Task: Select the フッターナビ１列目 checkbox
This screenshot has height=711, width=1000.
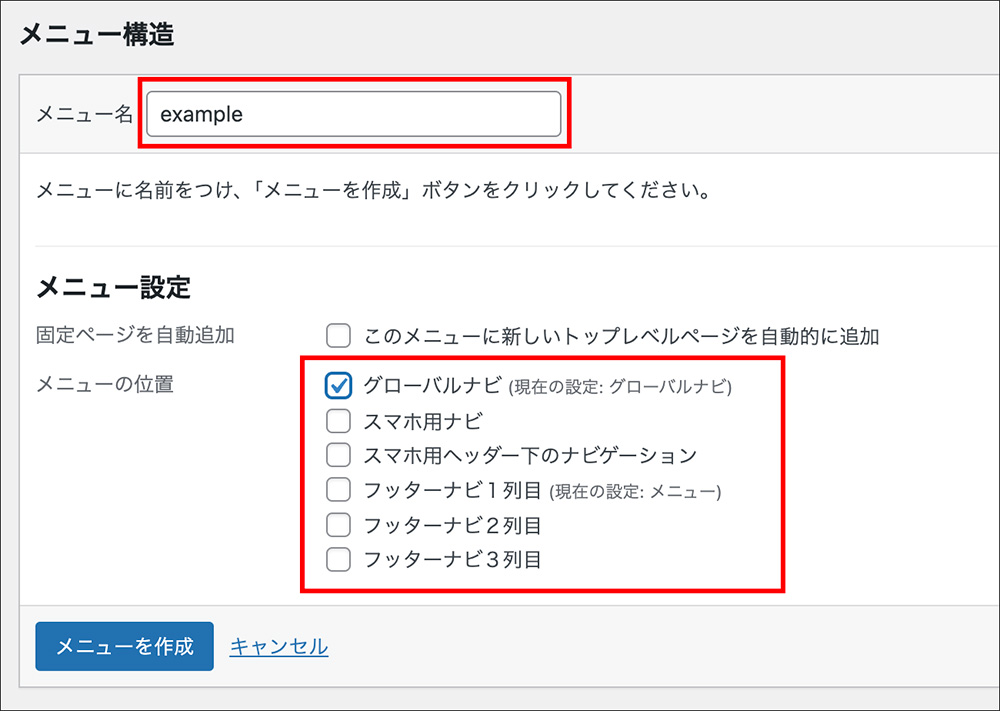Action: point(338,490)
